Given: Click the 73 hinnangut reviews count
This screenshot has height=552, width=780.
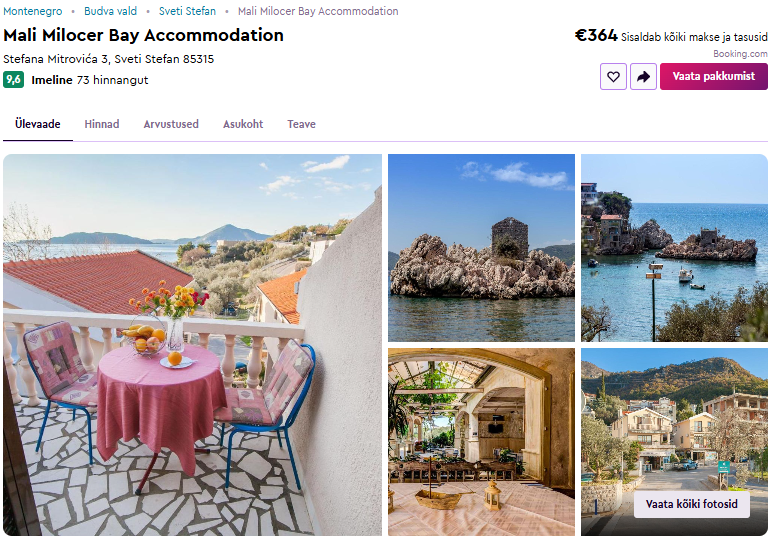Looking at the screenshot, I should (x=112, y=80).
